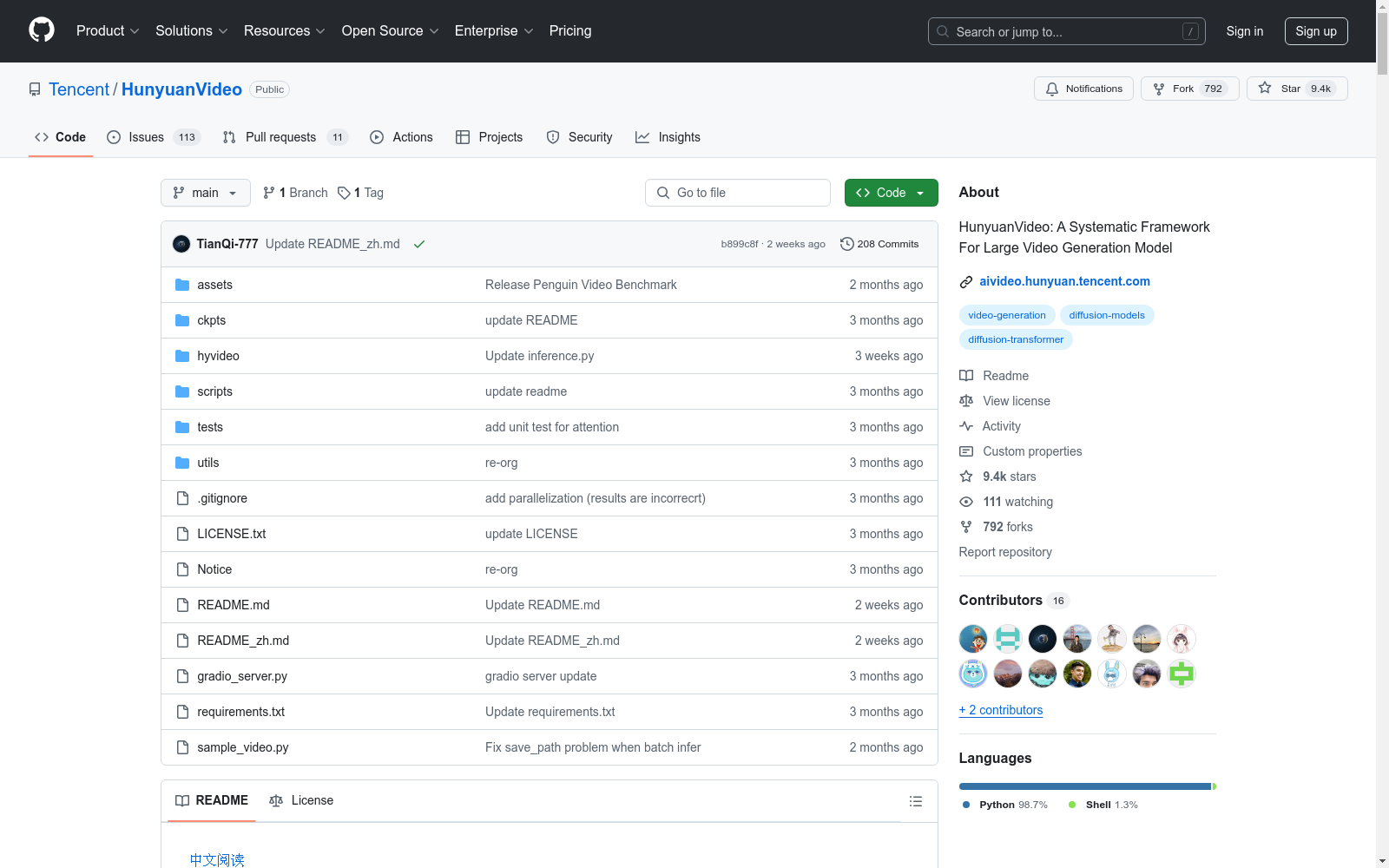Expand the Open Source menu
This screenshot has height=868, width=1389.
(391, 30)
